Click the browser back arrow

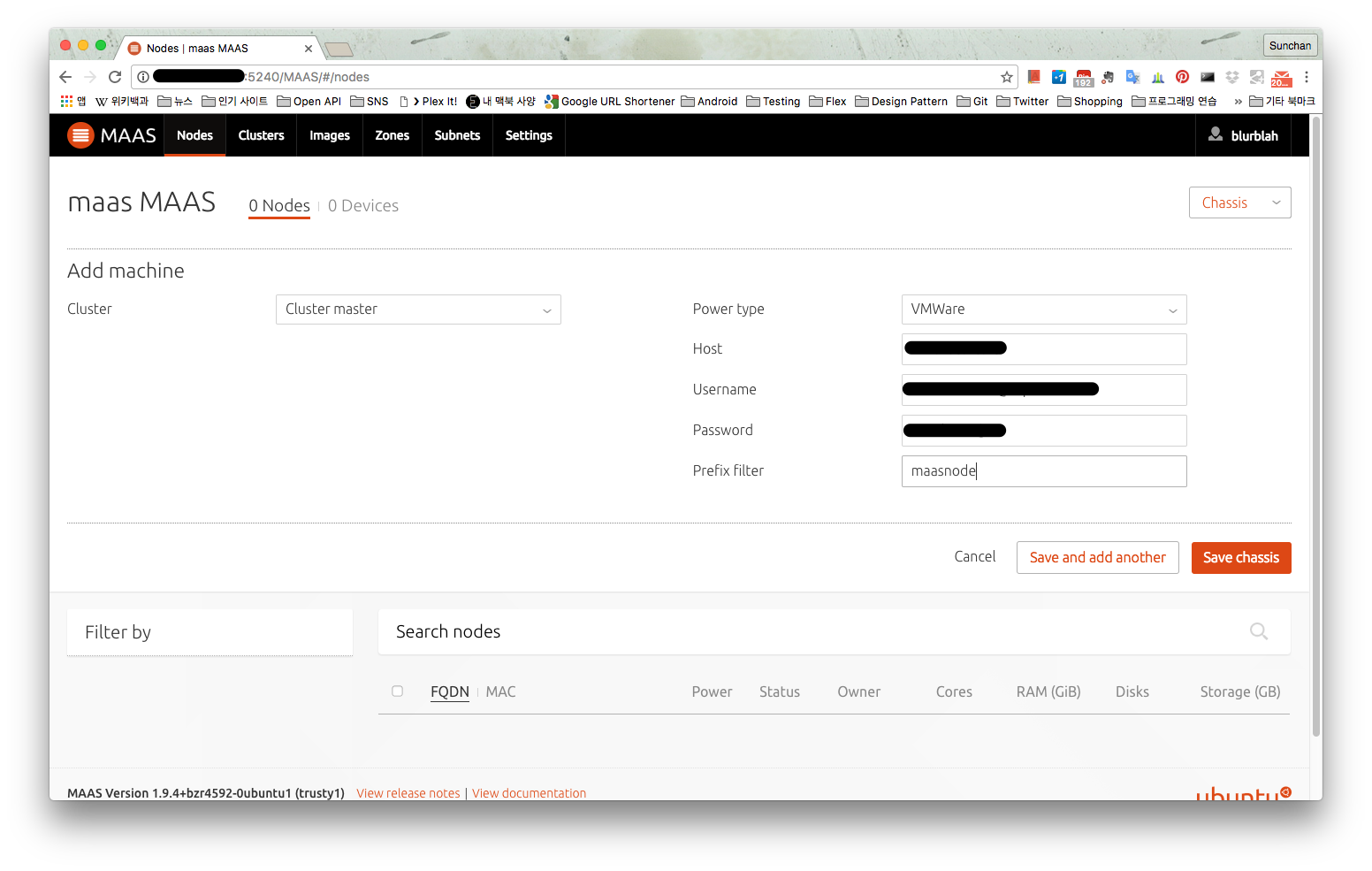[65, 77]
